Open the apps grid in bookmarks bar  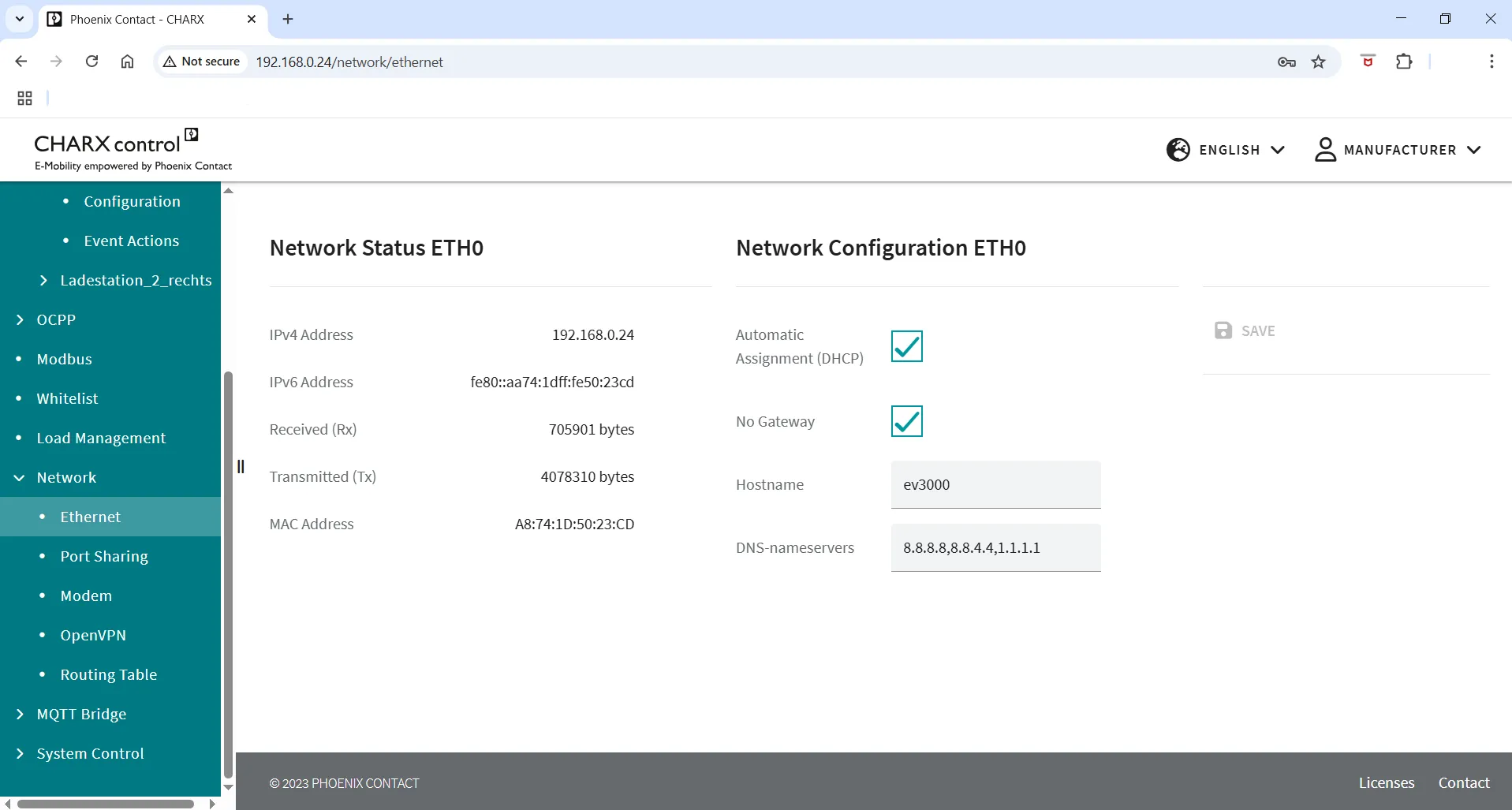pos(24,98)
